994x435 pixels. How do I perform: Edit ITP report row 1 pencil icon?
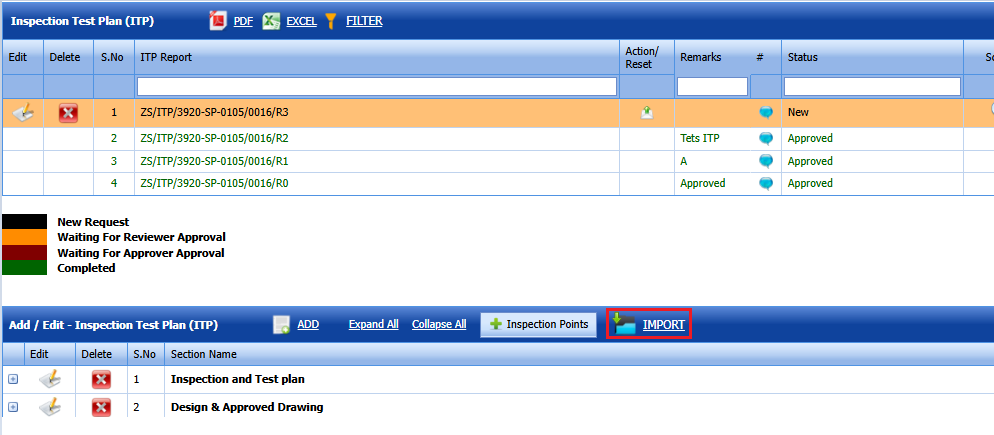tap(23, 113)
